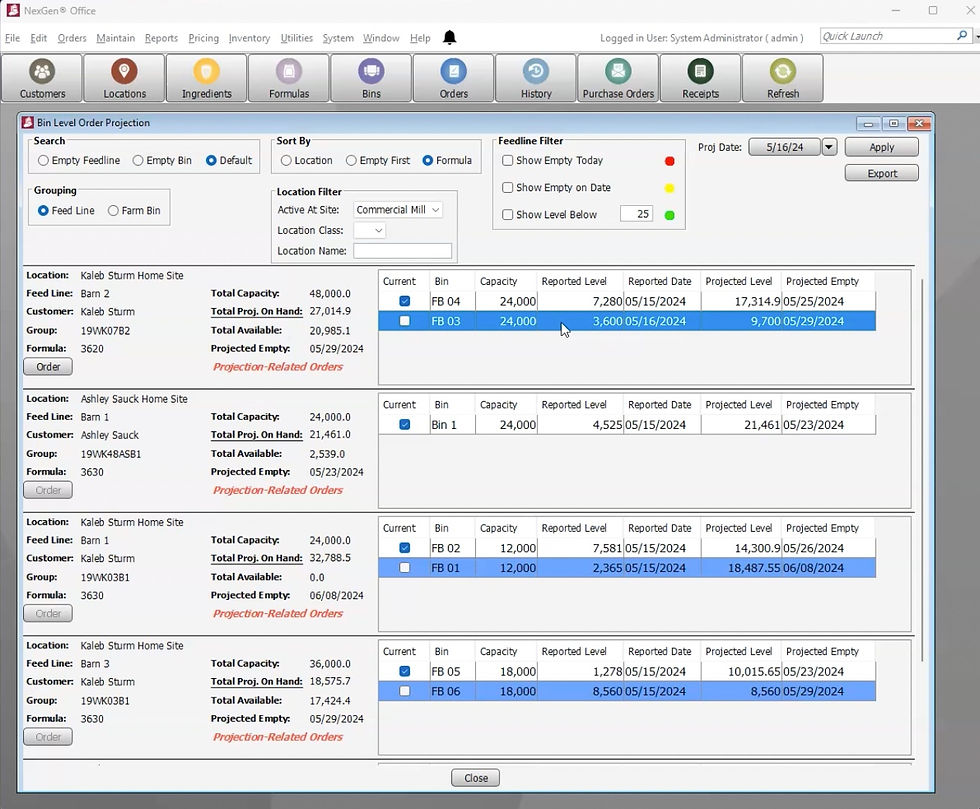Sort by Formula radio button
The image size is (980, 809).
[428, 161]
